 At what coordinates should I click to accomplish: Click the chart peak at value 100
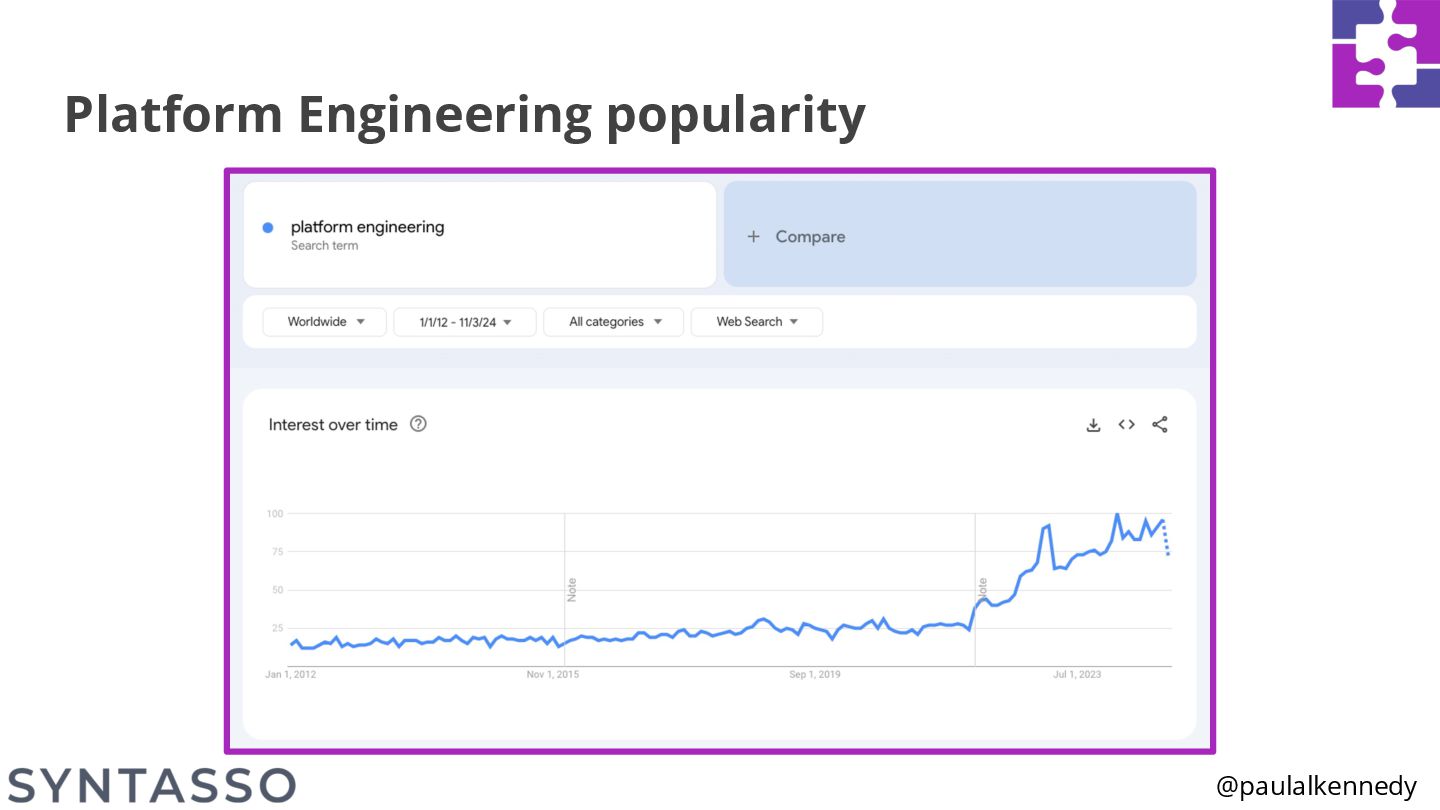[1117, 515]
